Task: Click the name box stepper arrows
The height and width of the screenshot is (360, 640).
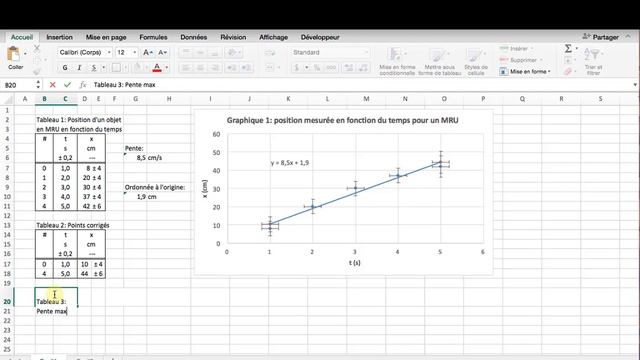Action: [x=38, y=84]
